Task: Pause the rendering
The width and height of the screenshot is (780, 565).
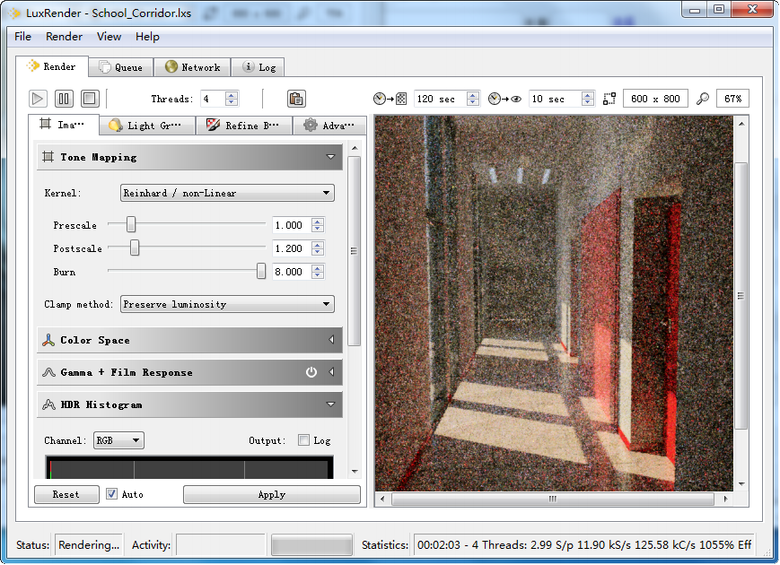Action: (x=64, y=98)
